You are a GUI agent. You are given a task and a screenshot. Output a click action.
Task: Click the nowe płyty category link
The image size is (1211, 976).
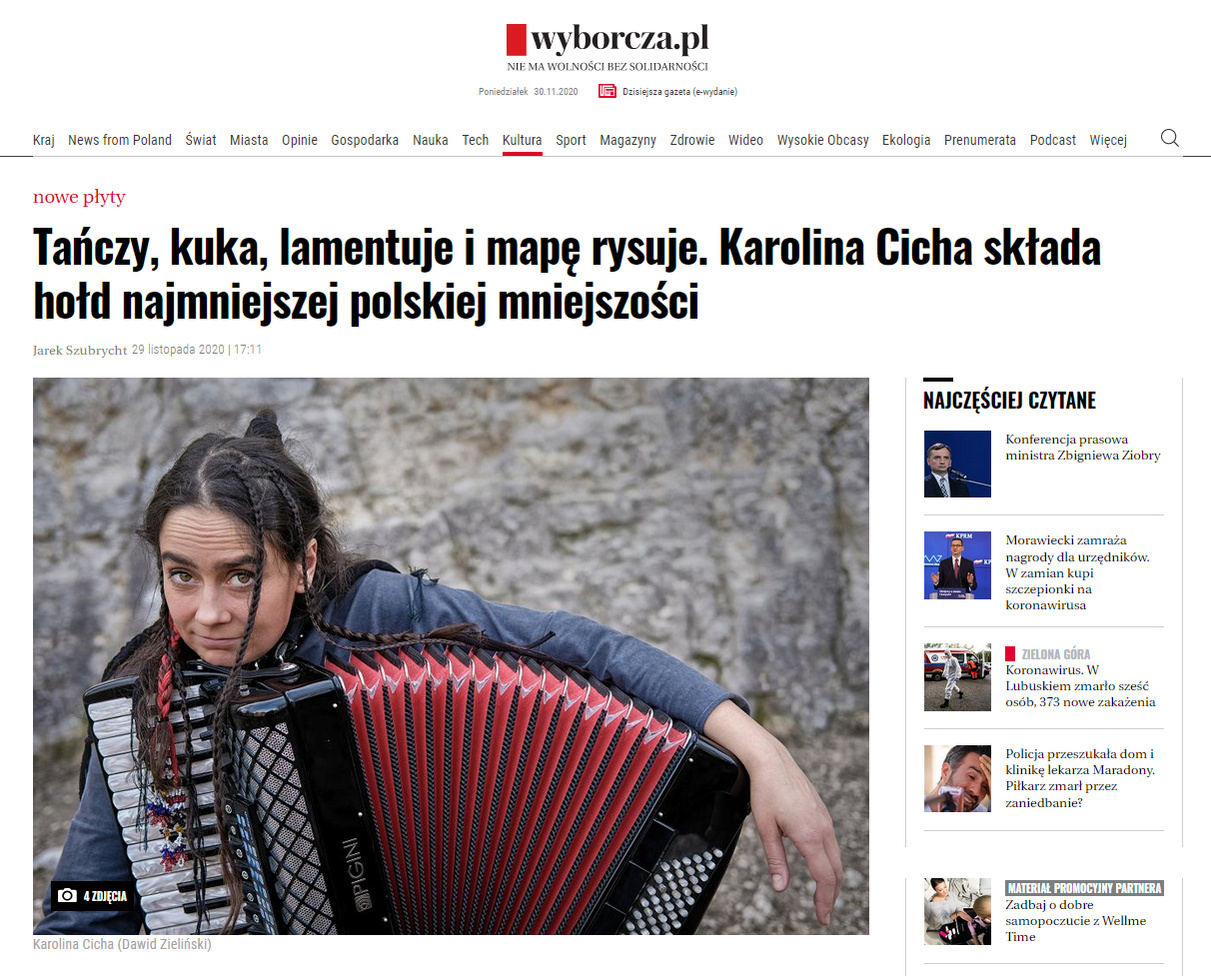[x=79, y=197]
